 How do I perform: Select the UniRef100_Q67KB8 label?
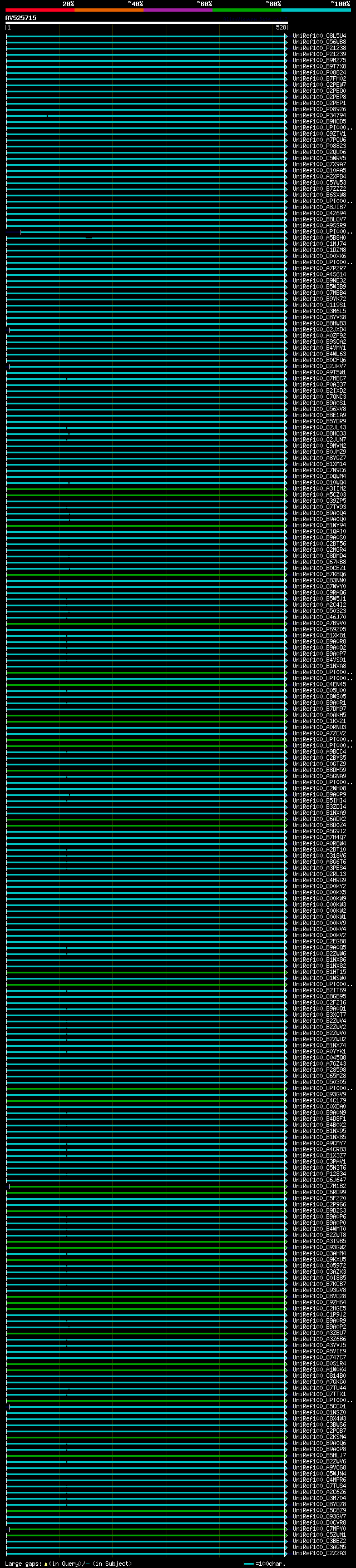(x=319, y=562)
